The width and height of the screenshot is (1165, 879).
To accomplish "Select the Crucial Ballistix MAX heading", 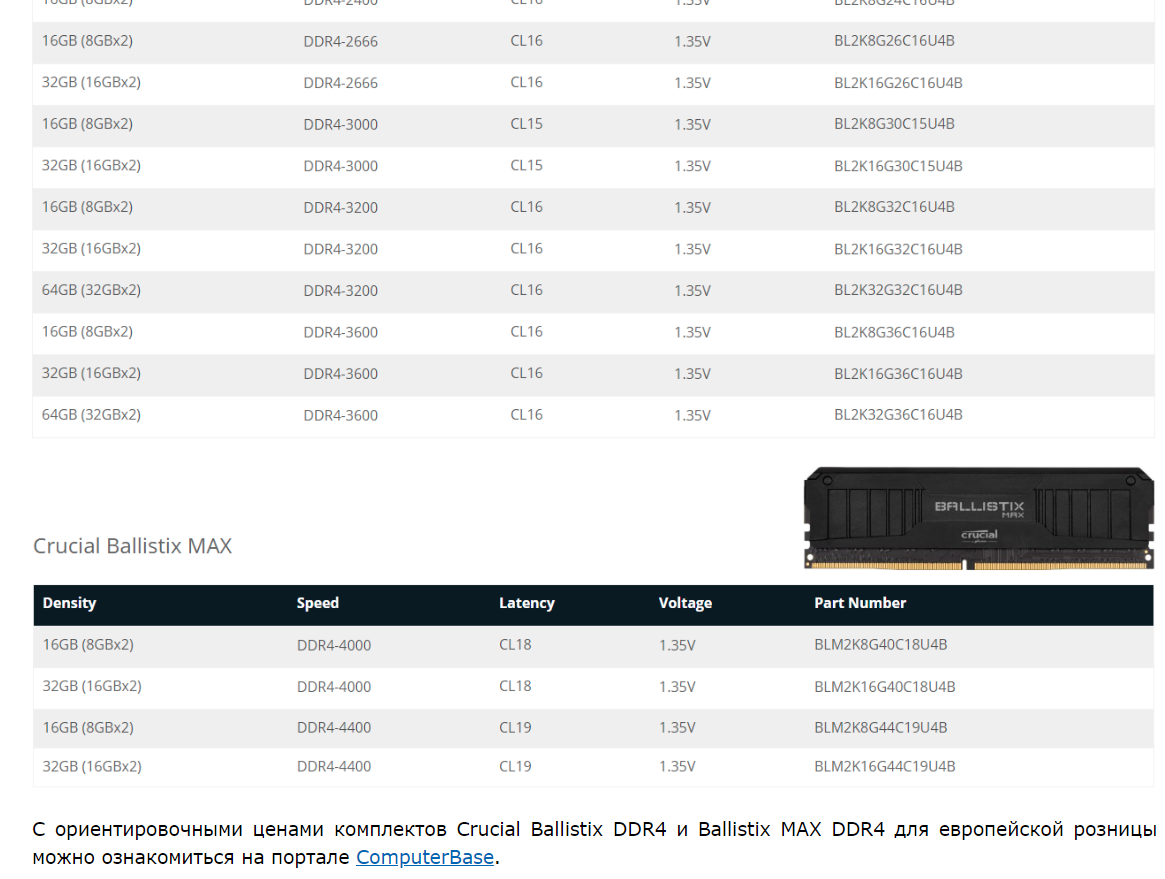I will point(132,546).
